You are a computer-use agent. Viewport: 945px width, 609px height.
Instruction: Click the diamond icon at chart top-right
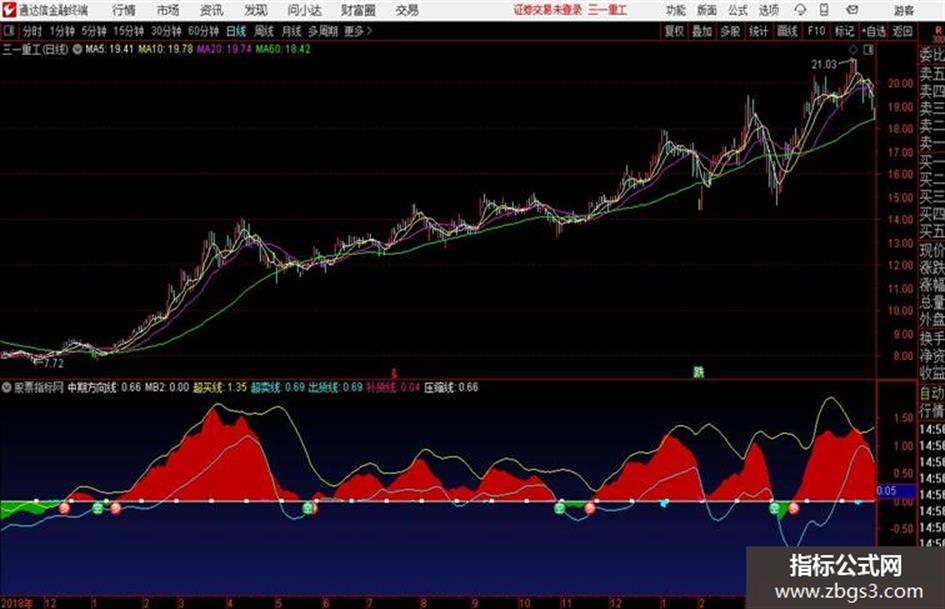(853, 50)
